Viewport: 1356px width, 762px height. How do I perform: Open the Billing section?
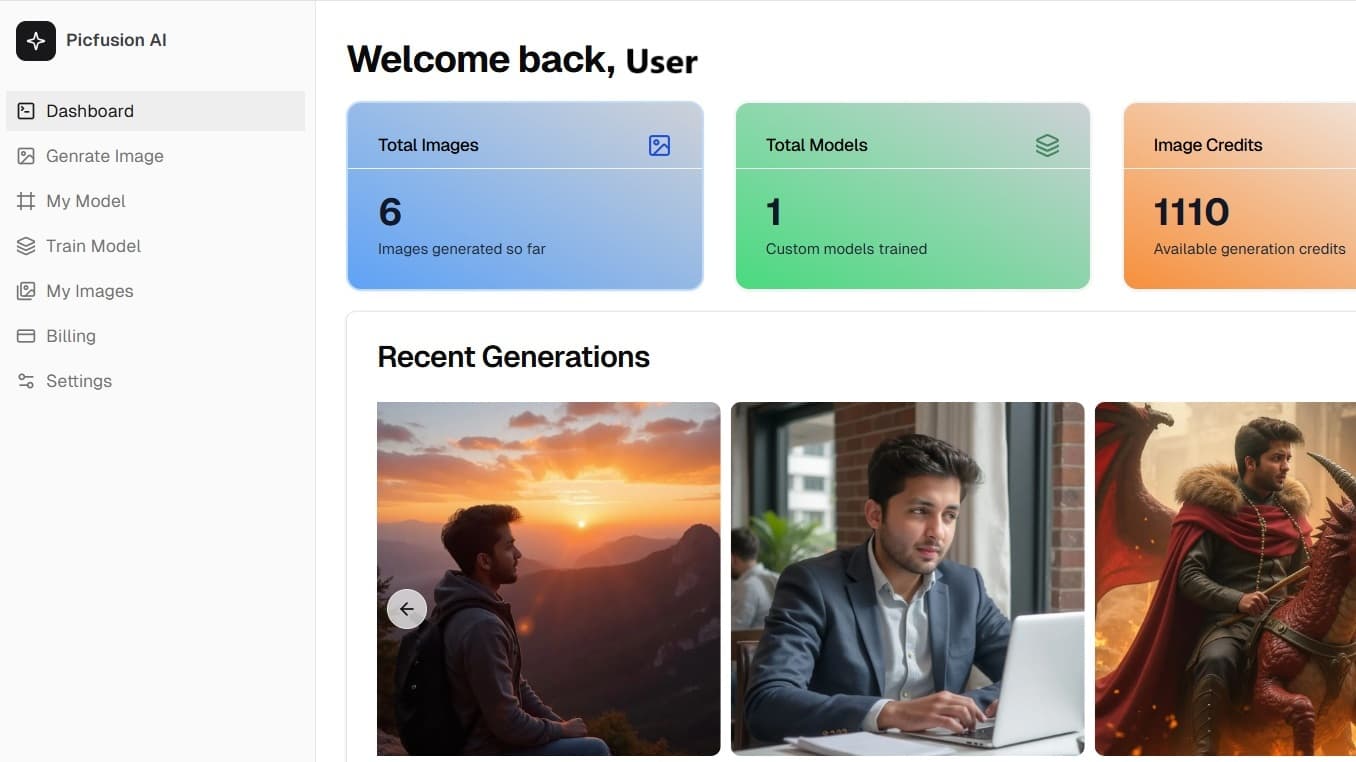click(x=71, y=336)
